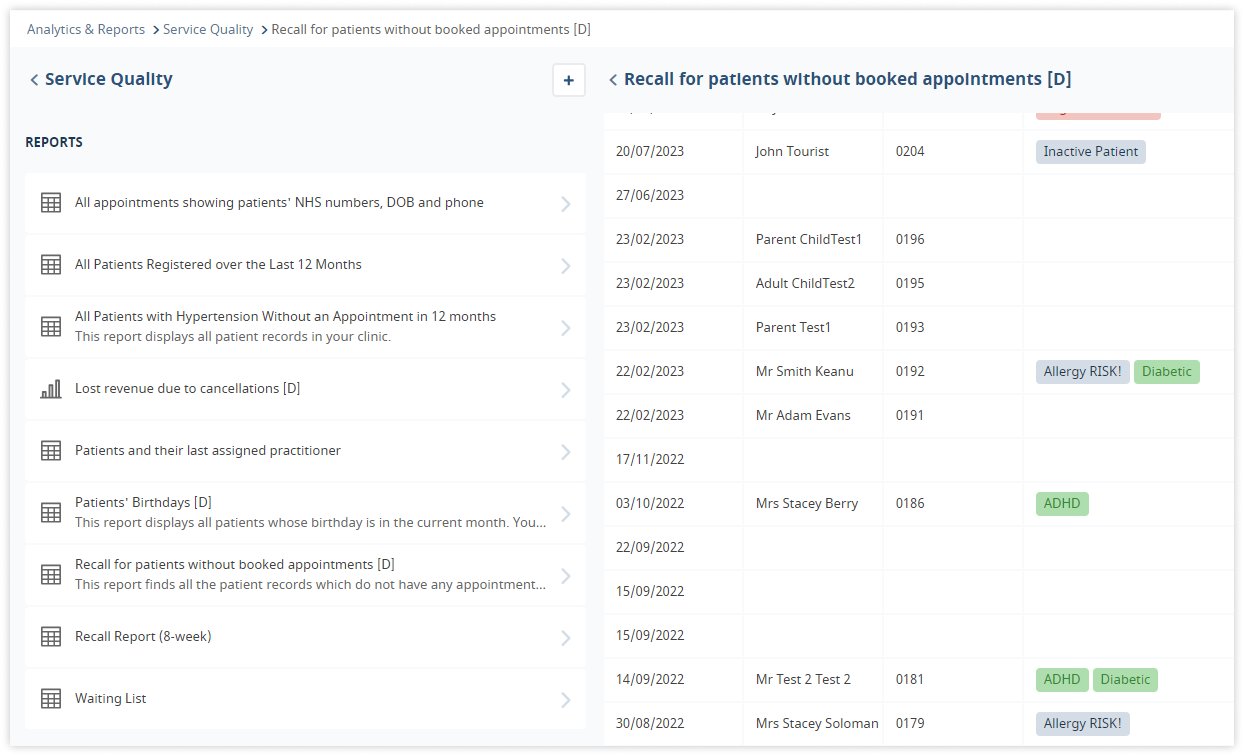Viewport: 1244px width, 756px height.
Task: Click the grid icon beside "Recall Report (8-week)"
Action: (x=51, y=636)
